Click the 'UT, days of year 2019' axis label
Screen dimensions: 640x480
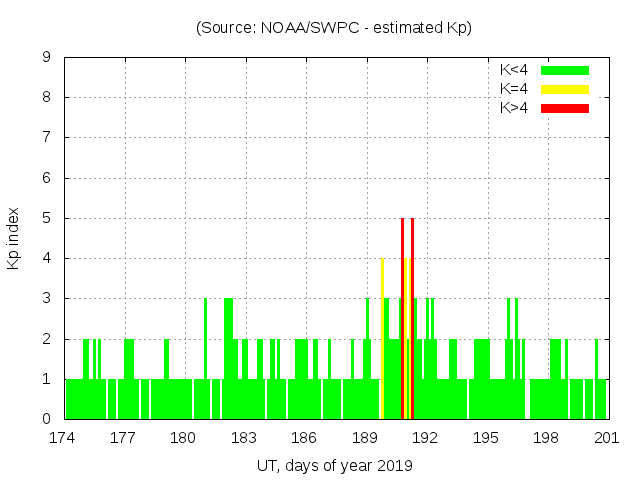coord(334,465)
